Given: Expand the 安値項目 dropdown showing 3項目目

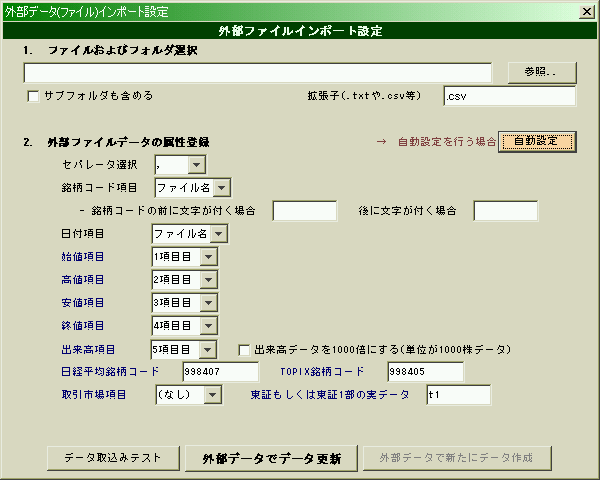Looking at the screenshot, I should pyautogui.click(x=208, y=303).
